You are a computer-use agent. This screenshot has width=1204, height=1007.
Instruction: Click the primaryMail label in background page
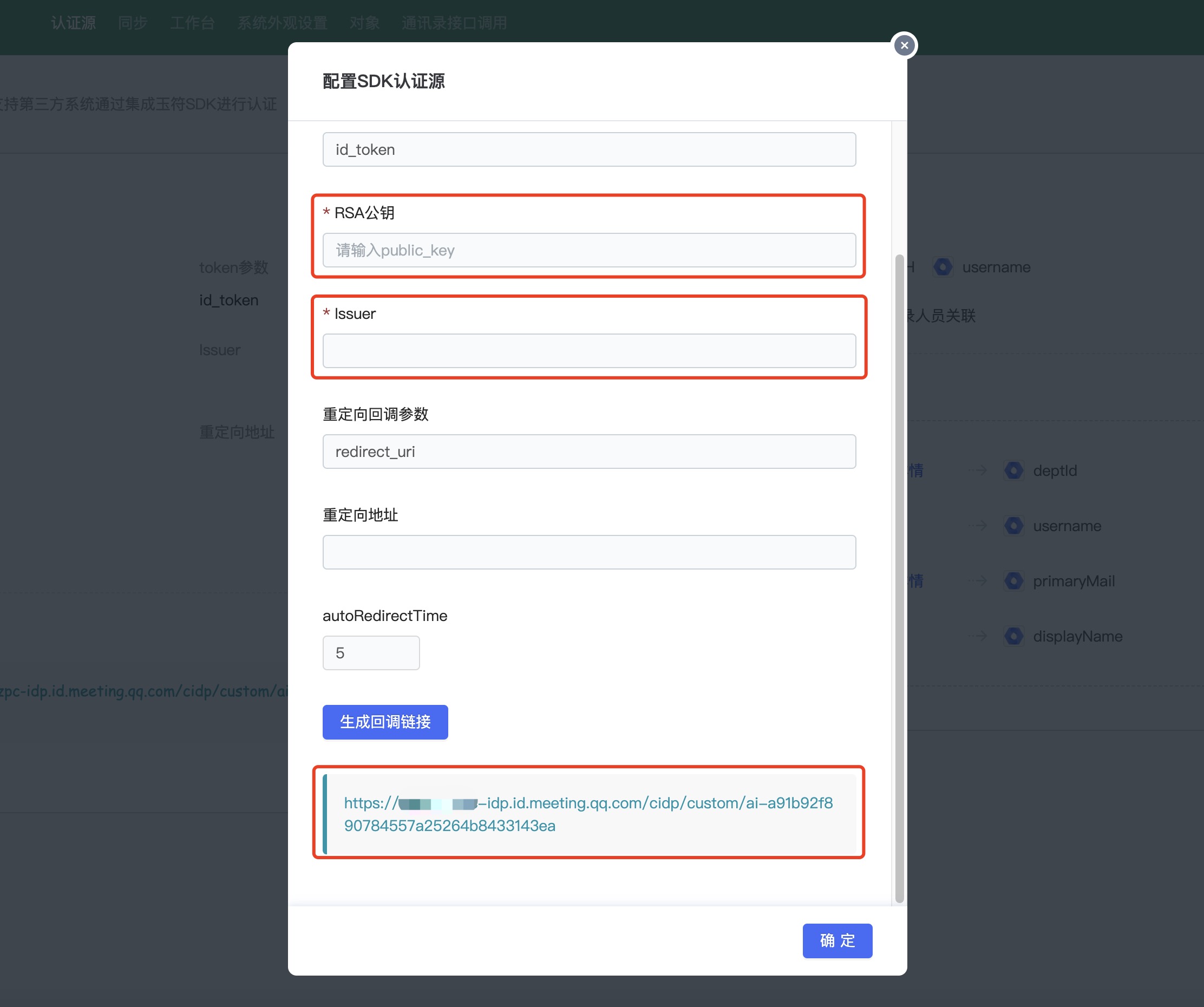coord(1074,581)
